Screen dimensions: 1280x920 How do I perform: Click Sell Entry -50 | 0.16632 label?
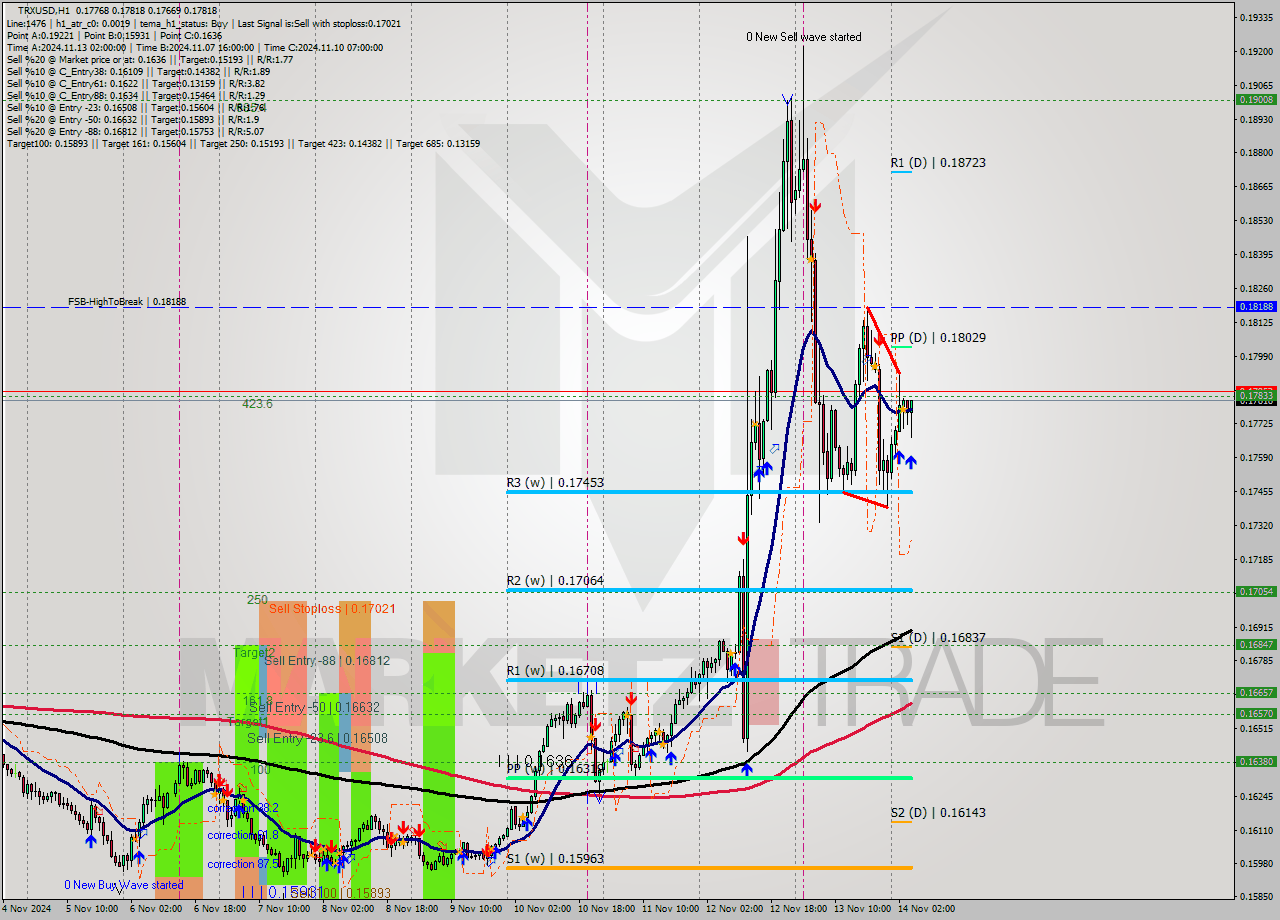point(314,707)
